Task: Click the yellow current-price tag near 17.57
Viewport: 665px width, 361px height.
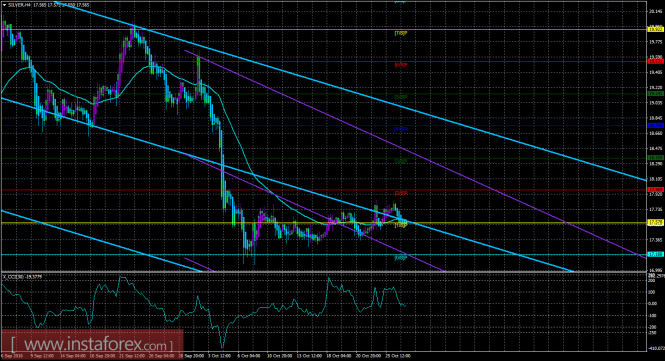Action: click(x=655, y=222)
